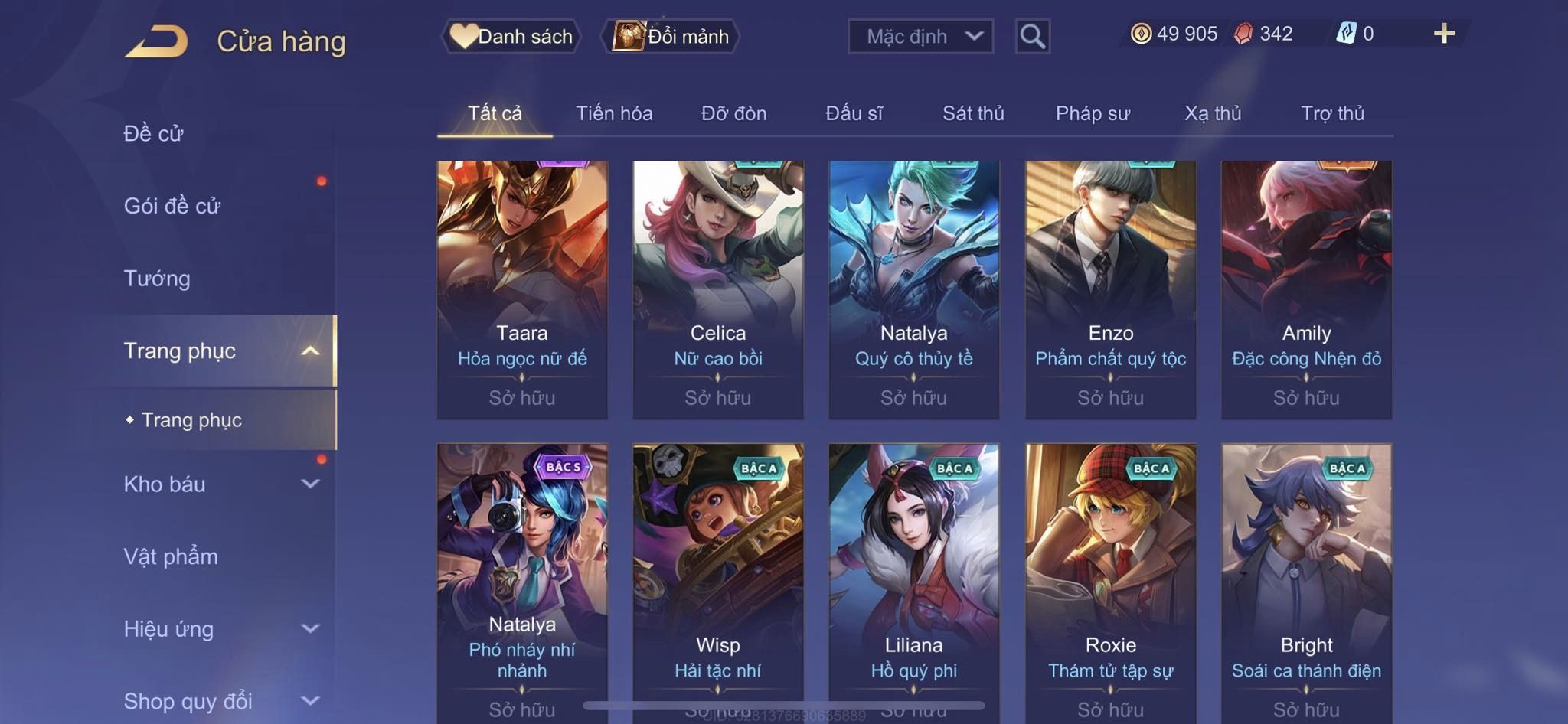This screenshot has width=1568, height=724.
Task: Open Đổi mảnh fragment exchange button
Action: coord(671,36)
